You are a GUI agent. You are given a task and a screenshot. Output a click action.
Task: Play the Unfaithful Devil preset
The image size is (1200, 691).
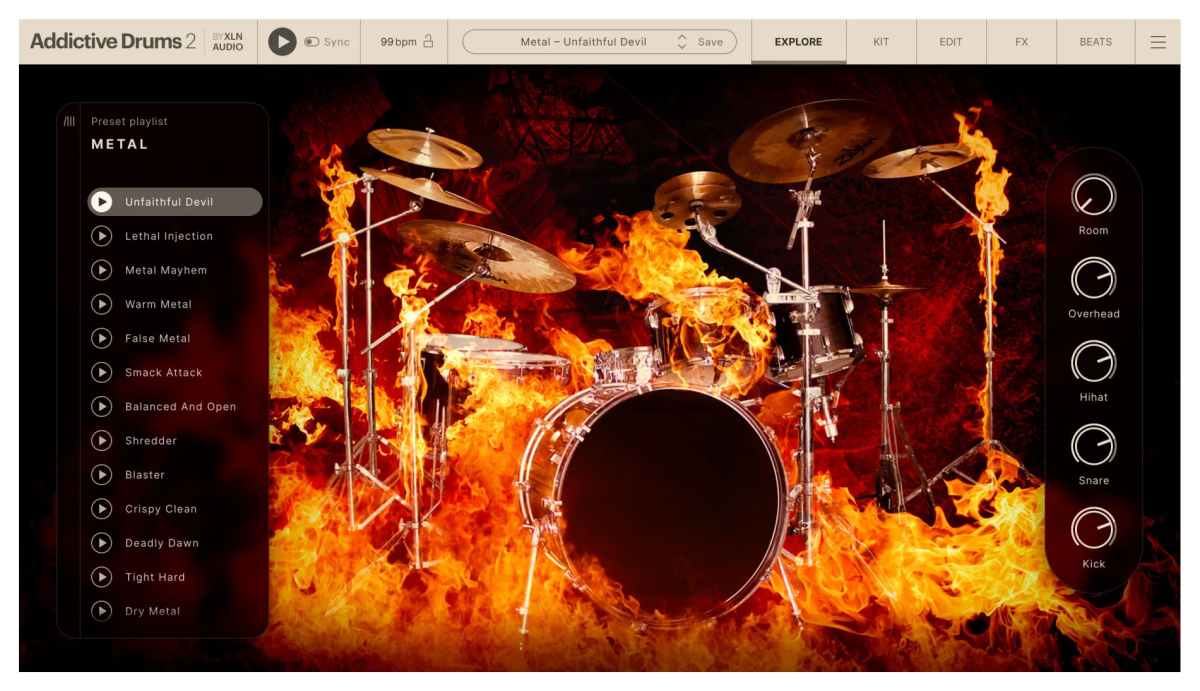tap(101, 202)
